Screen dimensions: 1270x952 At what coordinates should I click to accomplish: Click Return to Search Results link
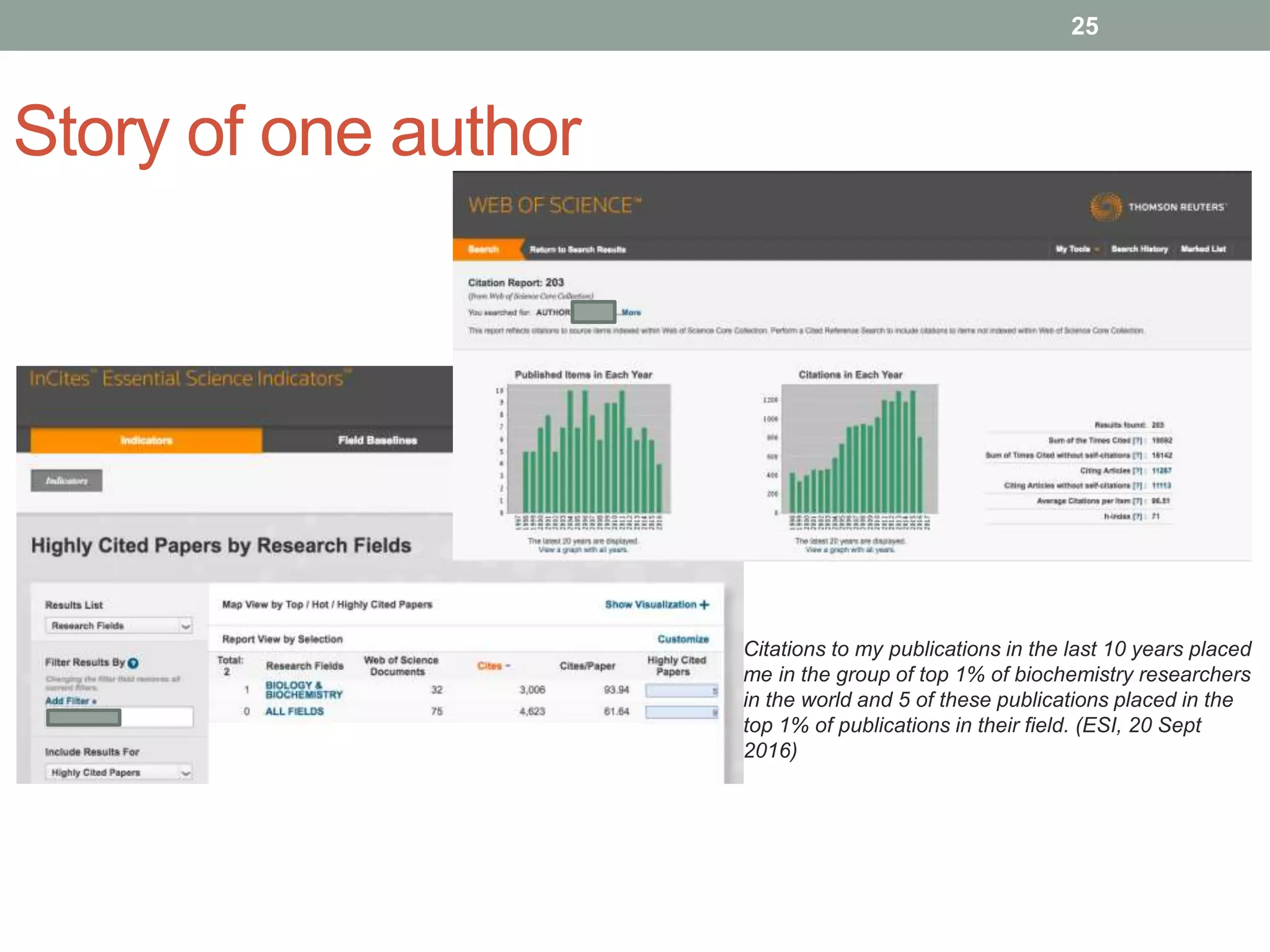click(x=577, y=250)
